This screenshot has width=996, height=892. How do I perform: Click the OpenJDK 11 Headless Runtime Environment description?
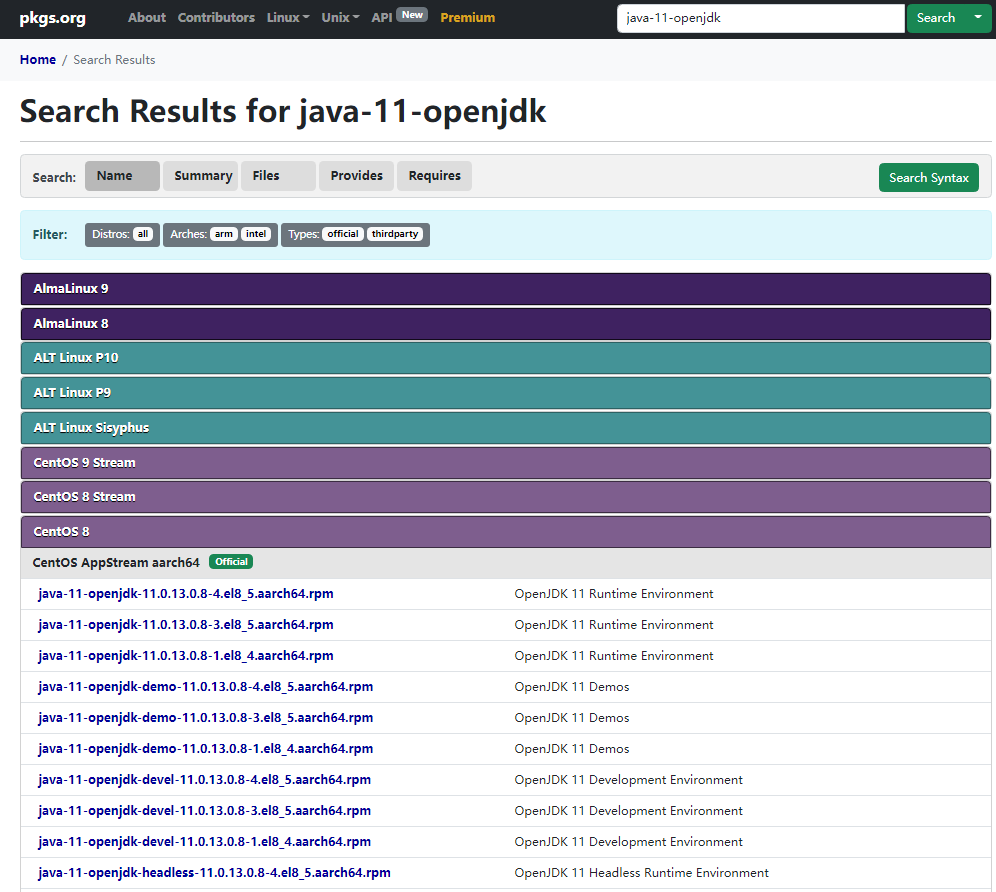coord(642,873)
